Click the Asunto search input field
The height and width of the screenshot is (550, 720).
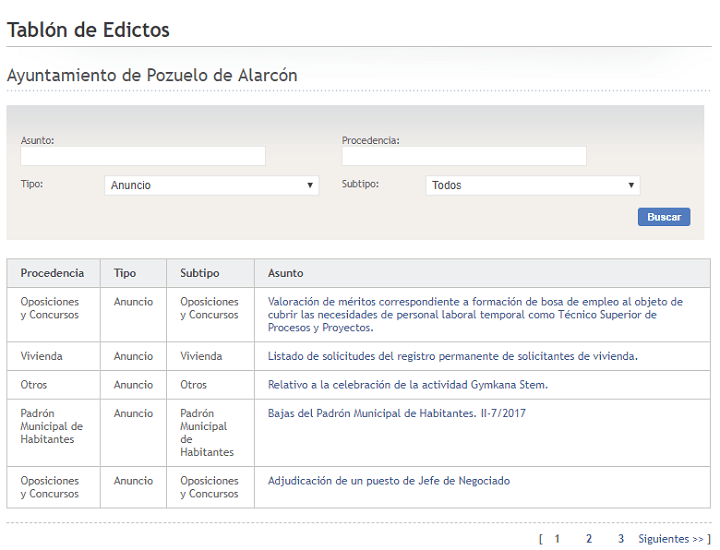click(143, 156)
